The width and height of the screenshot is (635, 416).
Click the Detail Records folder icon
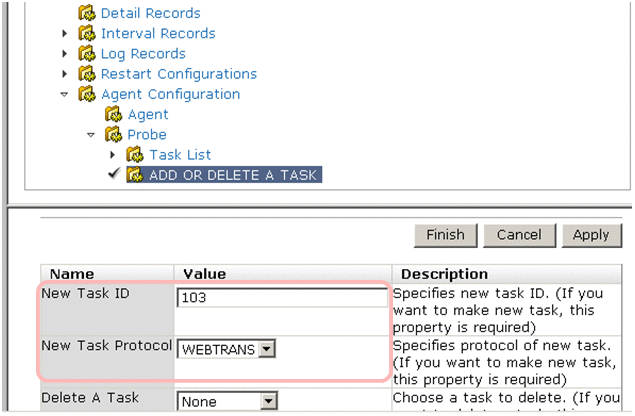(x=87, y=13)
